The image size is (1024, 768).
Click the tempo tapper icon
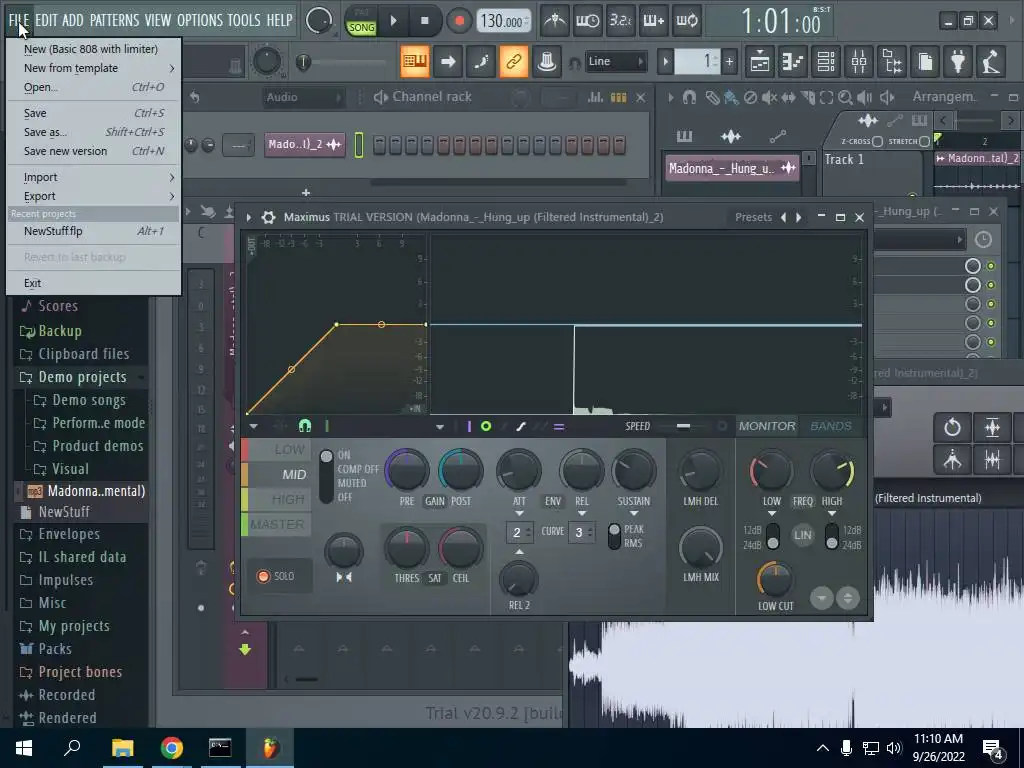[991, 62]
